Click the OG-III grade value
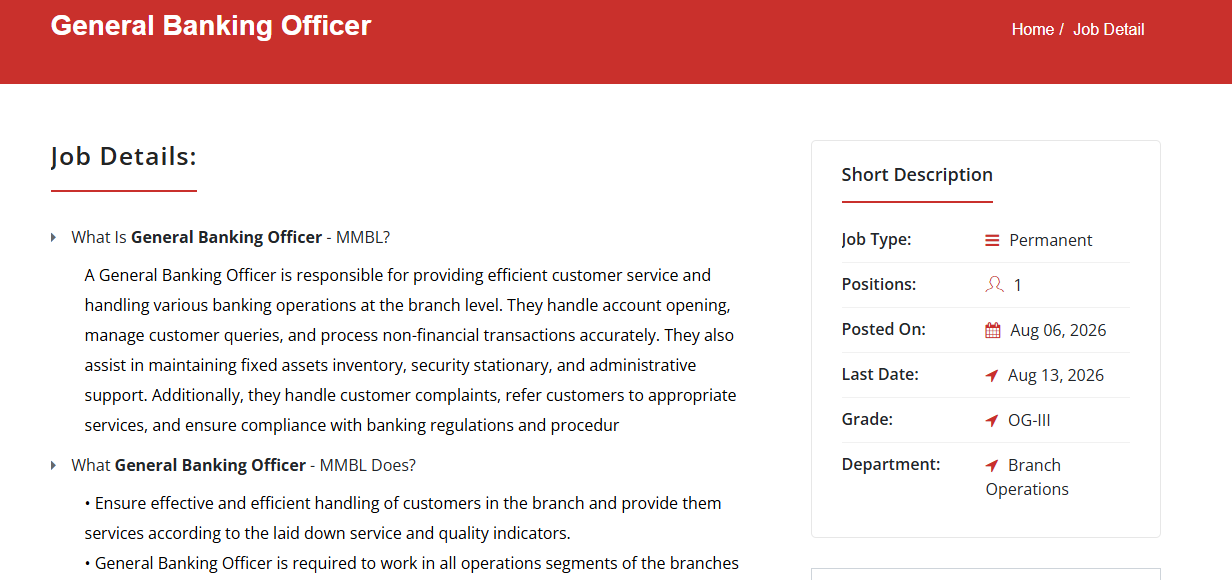This screenshot has height=580, width=1232. (x=1029, y=420)
